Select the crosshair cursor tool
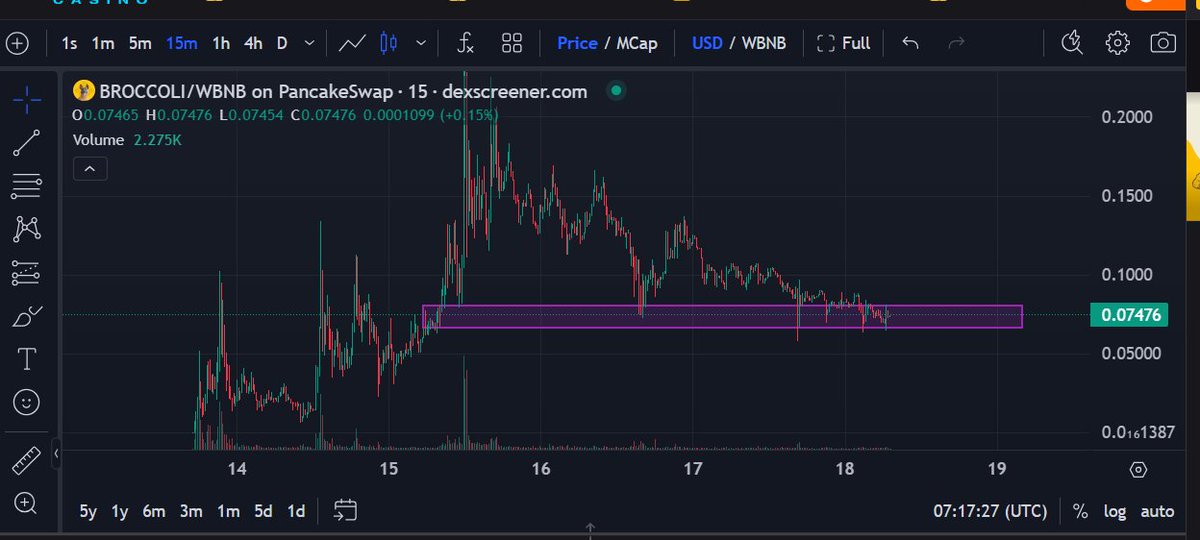 pos(27,98)
